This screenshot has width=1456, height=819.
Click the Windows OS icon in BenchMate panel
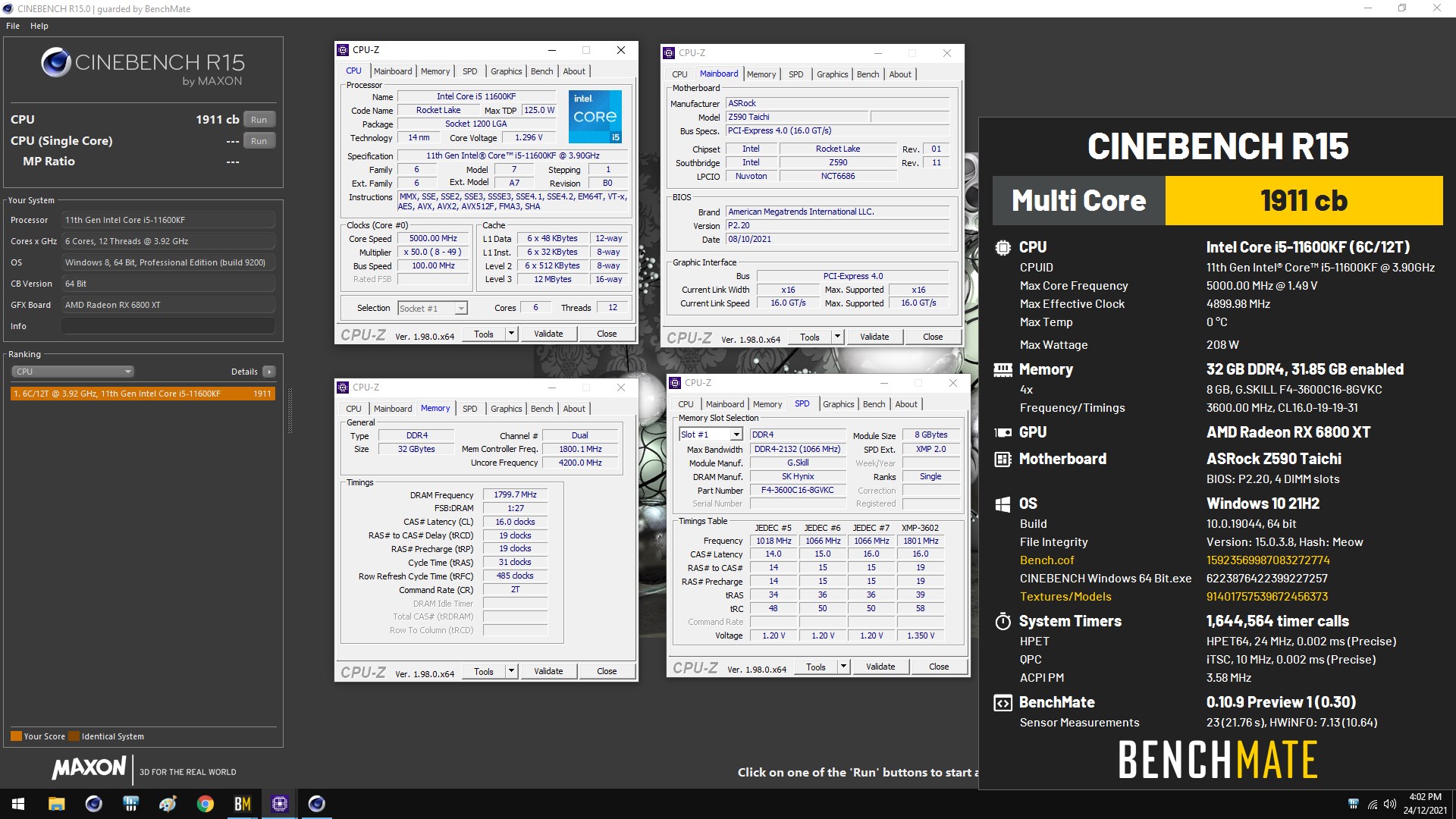click(1003, 504)
